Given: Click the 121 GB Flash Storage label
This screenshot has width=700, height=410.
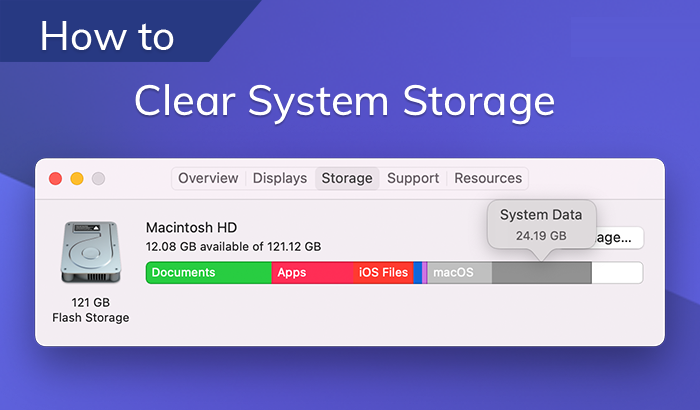Looking at the screenshot, I should click(90, 310).
